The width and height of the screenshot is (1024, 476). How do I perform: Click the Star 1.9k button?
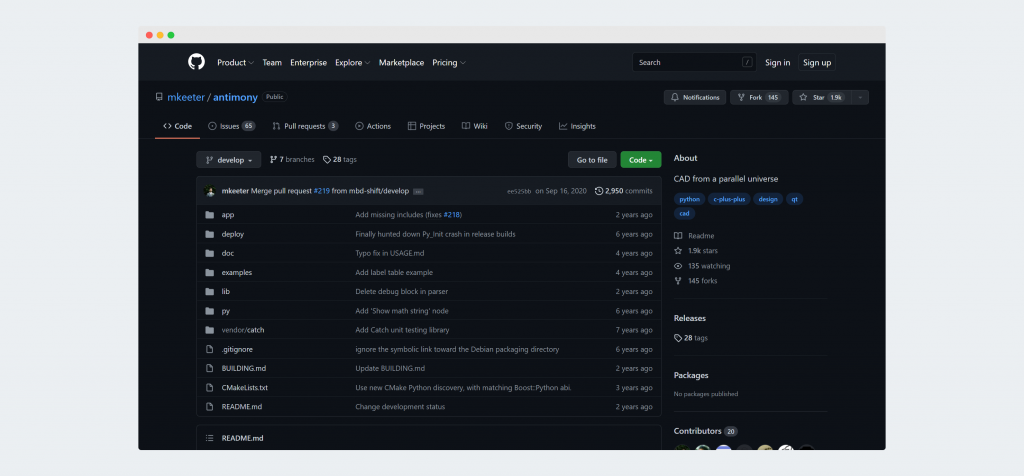coord(822,97)
